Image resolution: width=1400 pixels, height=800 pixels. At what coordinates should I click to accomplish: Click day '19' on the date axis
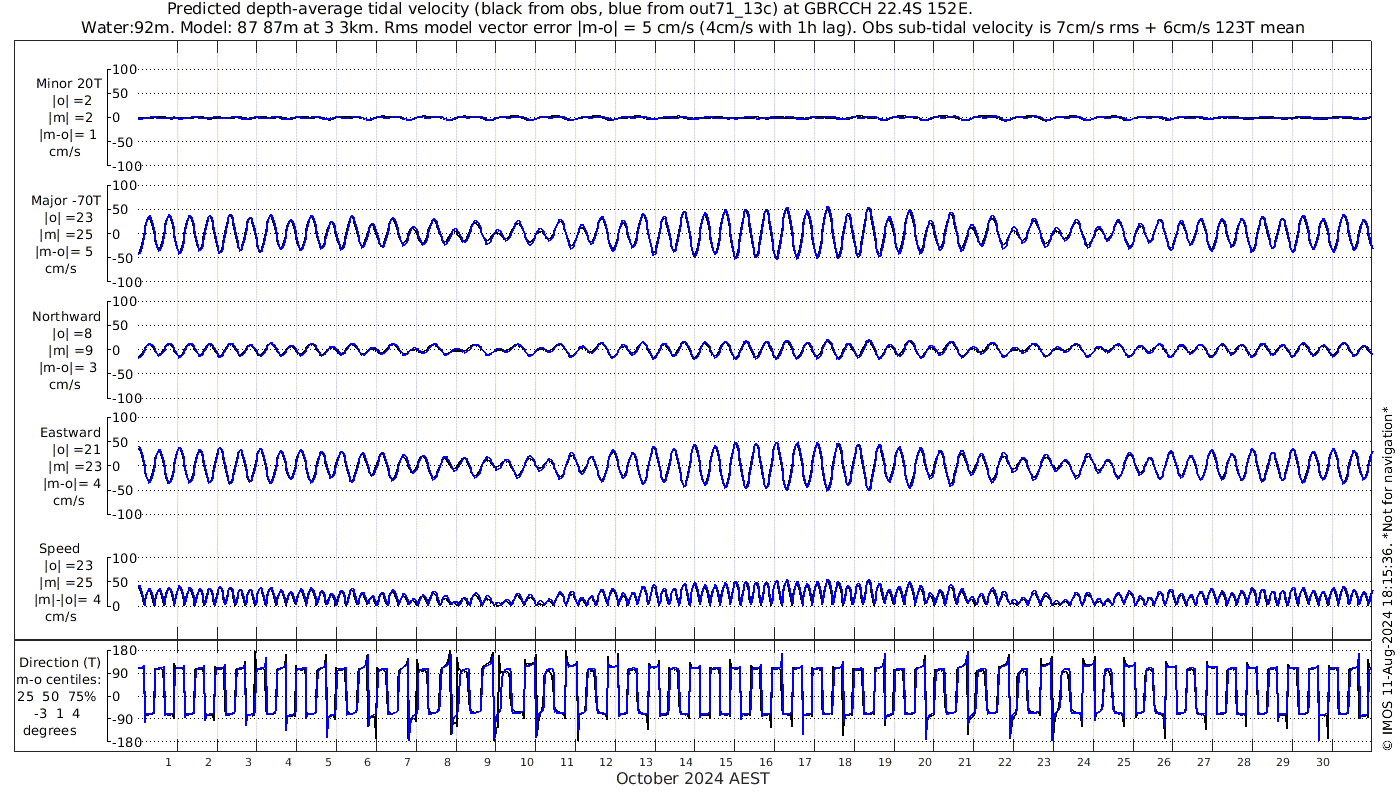[x=885, y=762]
